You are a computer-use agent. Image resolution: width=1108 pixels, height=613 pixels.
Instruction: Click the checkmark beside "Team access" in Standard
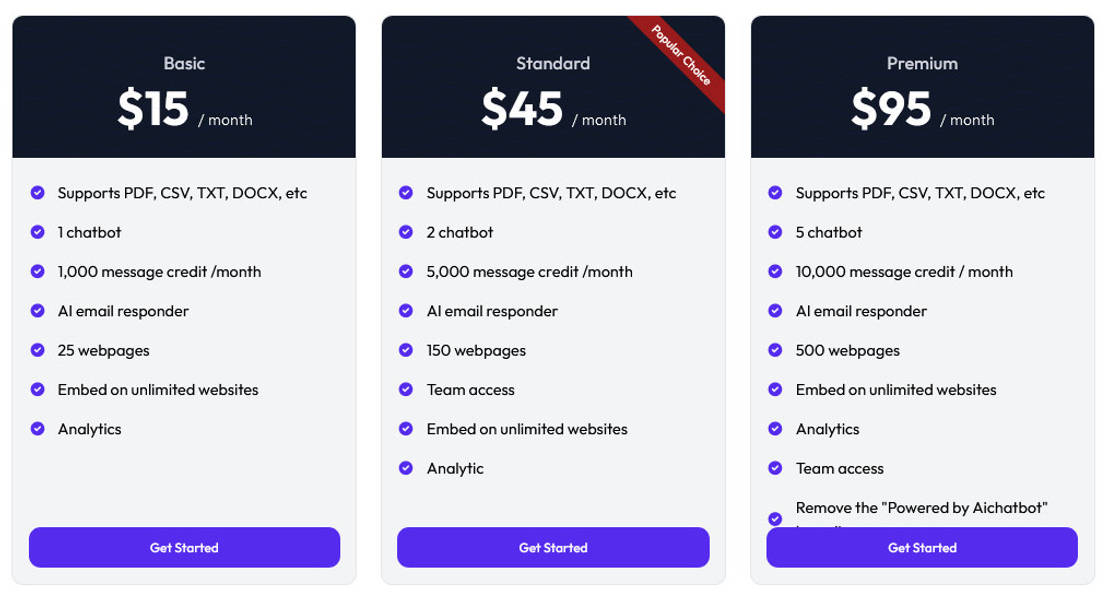[406, 390]
